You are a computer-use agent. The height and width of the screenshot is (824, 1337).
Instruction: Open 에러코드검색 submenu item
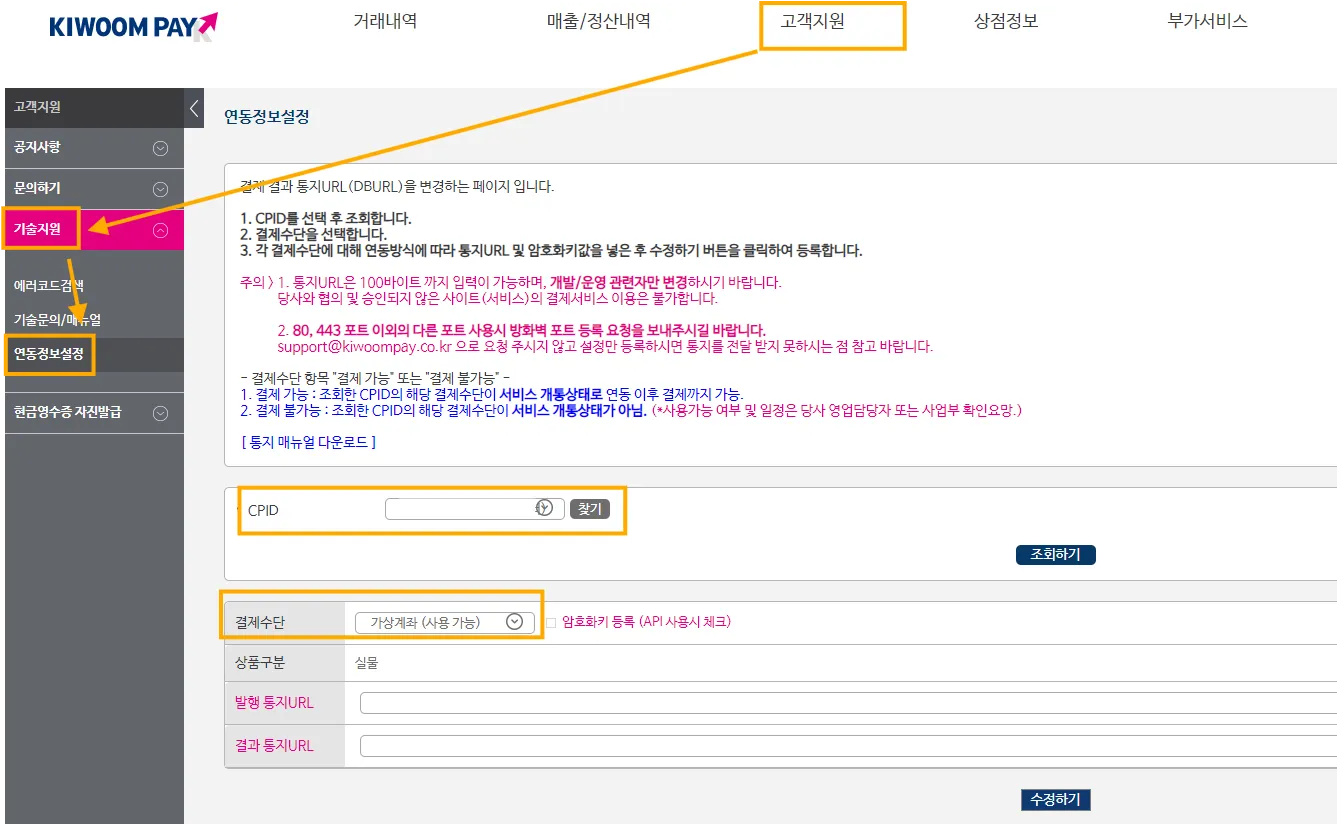(x=49, y=285)
